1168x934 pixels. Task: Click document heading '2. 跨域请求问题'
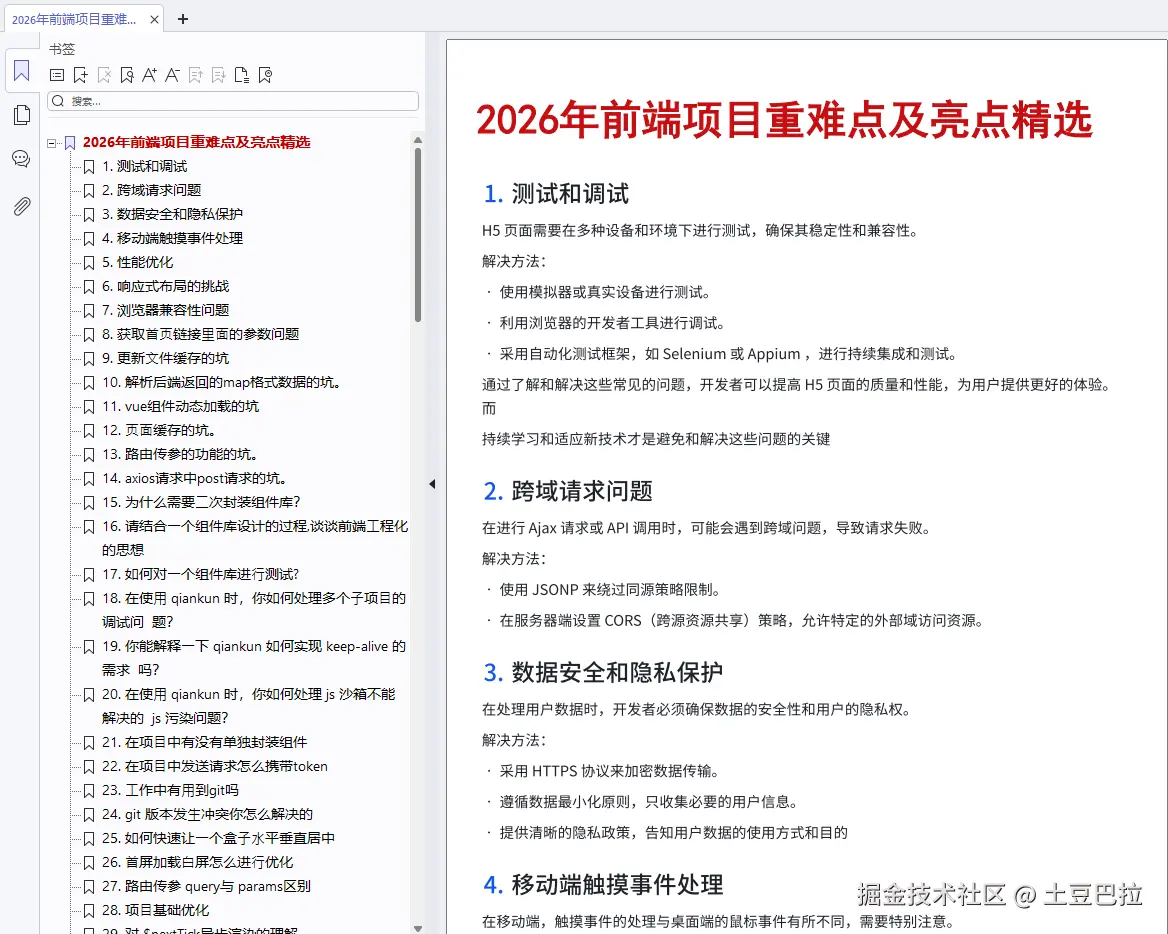tap(568, 491)
